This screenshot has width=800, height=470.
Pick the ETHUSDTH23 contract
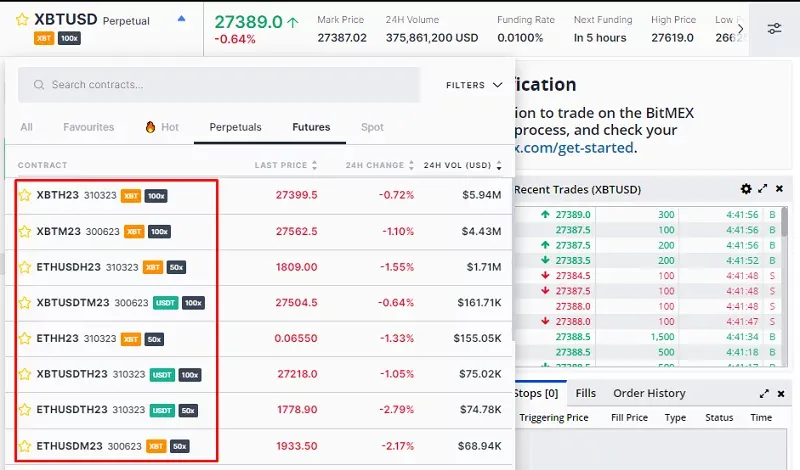click(x=72, y=410)
